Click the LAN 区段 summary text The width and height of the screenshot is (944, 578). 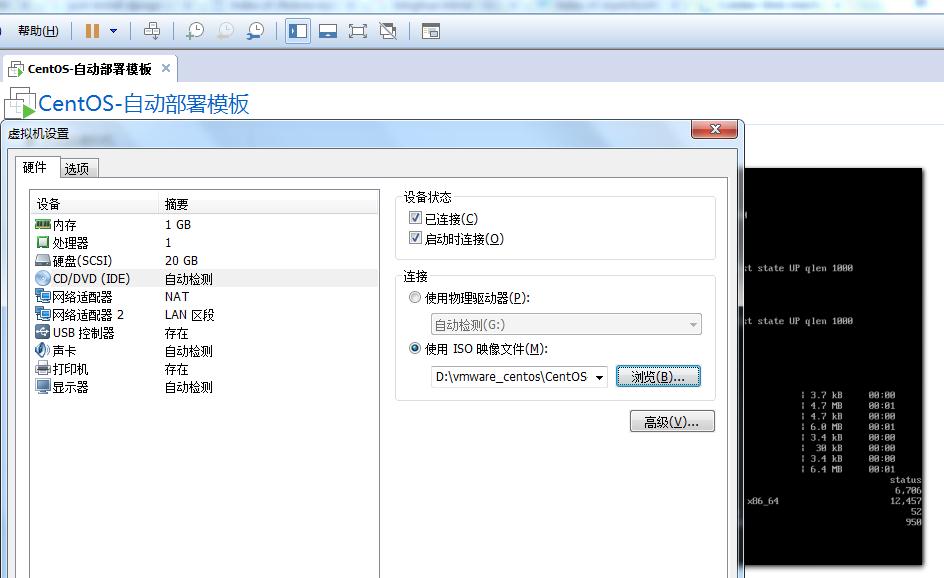pyautogui.click(x=190, y=315)
